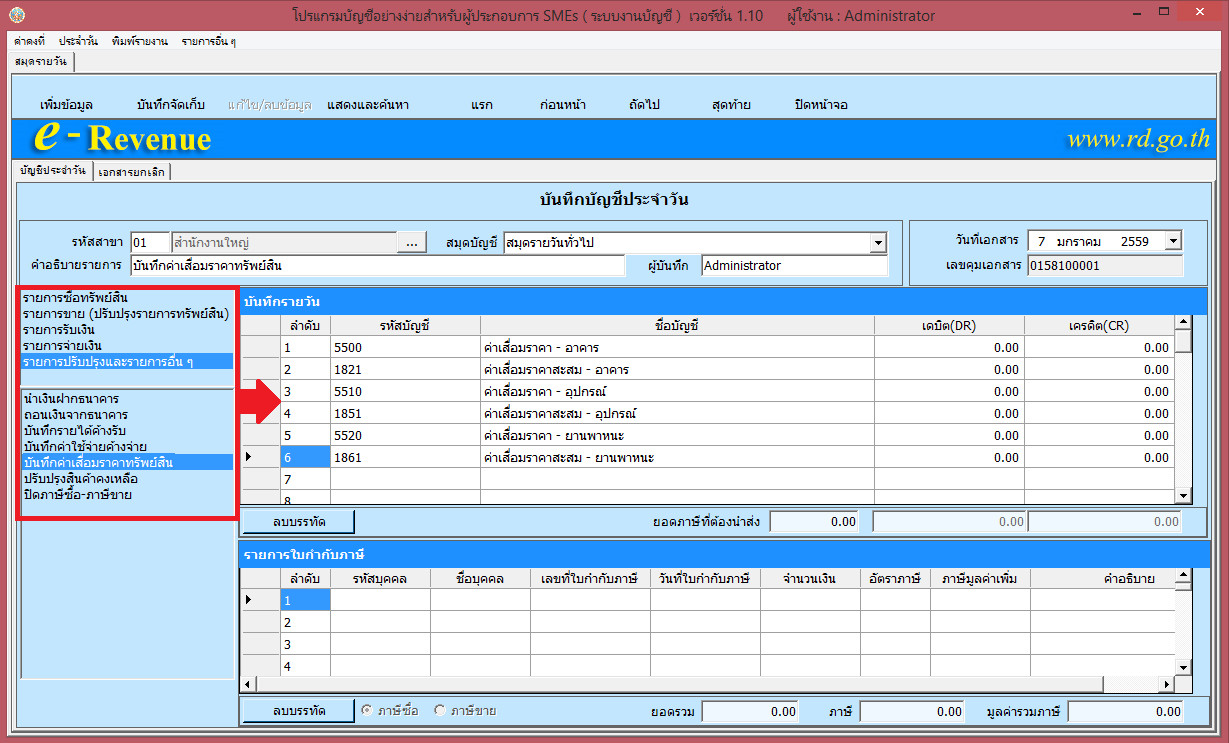Click the ชื่อบัญชี column header

coord(677,325)
